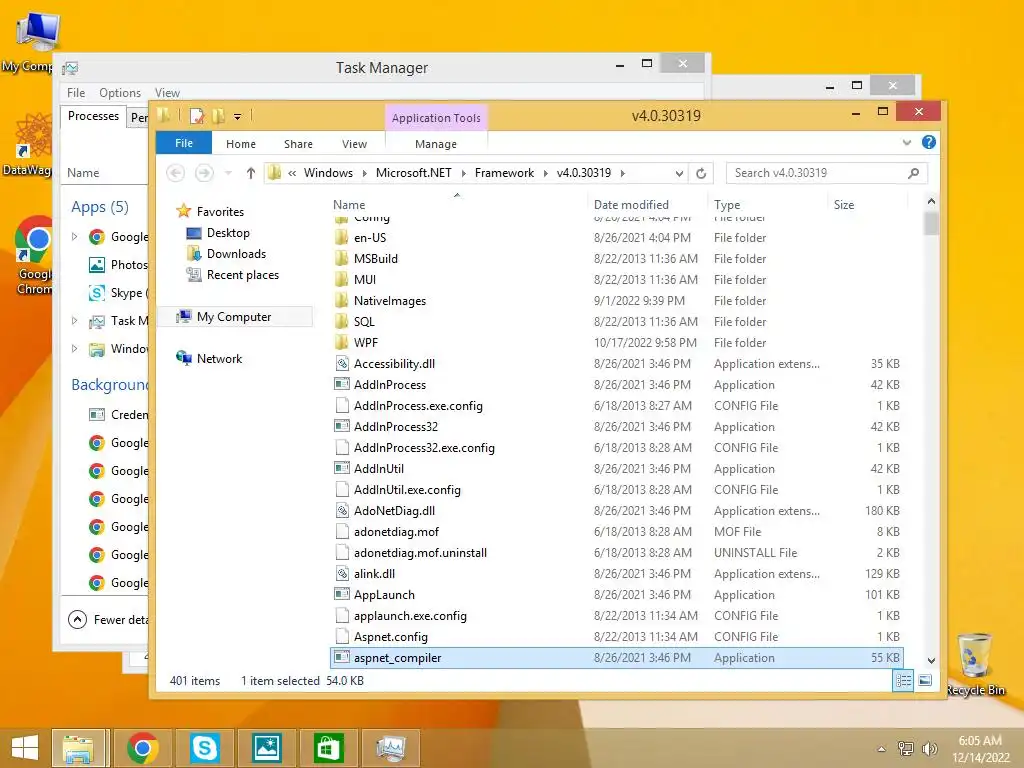1024x768 pixels.
Task: Open the Windows Start button
Action: pyautogui.click(x=25, y=748)
